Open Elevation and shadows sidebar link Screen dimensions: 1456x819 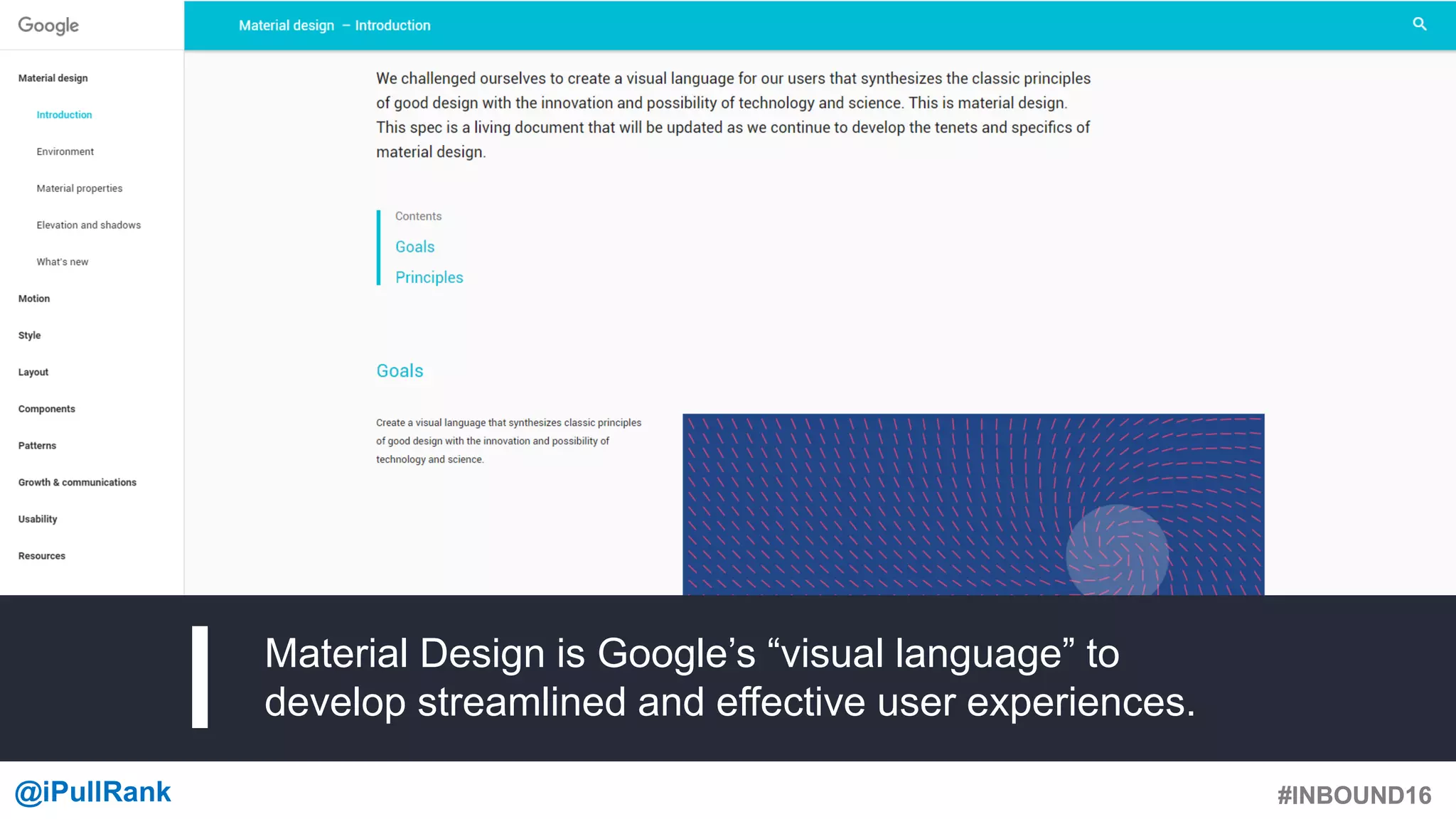(x=89, y=225)
